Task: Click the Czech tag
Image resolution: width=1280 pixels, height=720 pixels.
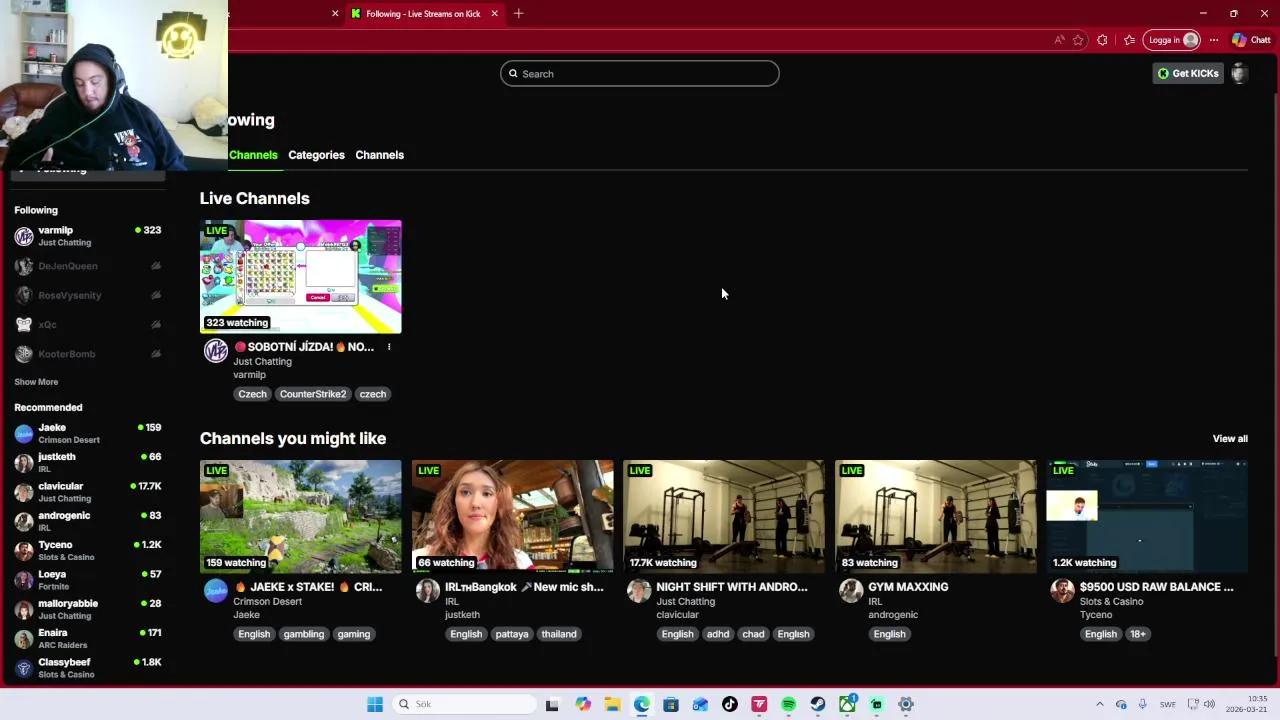Action: coord(252,394)
